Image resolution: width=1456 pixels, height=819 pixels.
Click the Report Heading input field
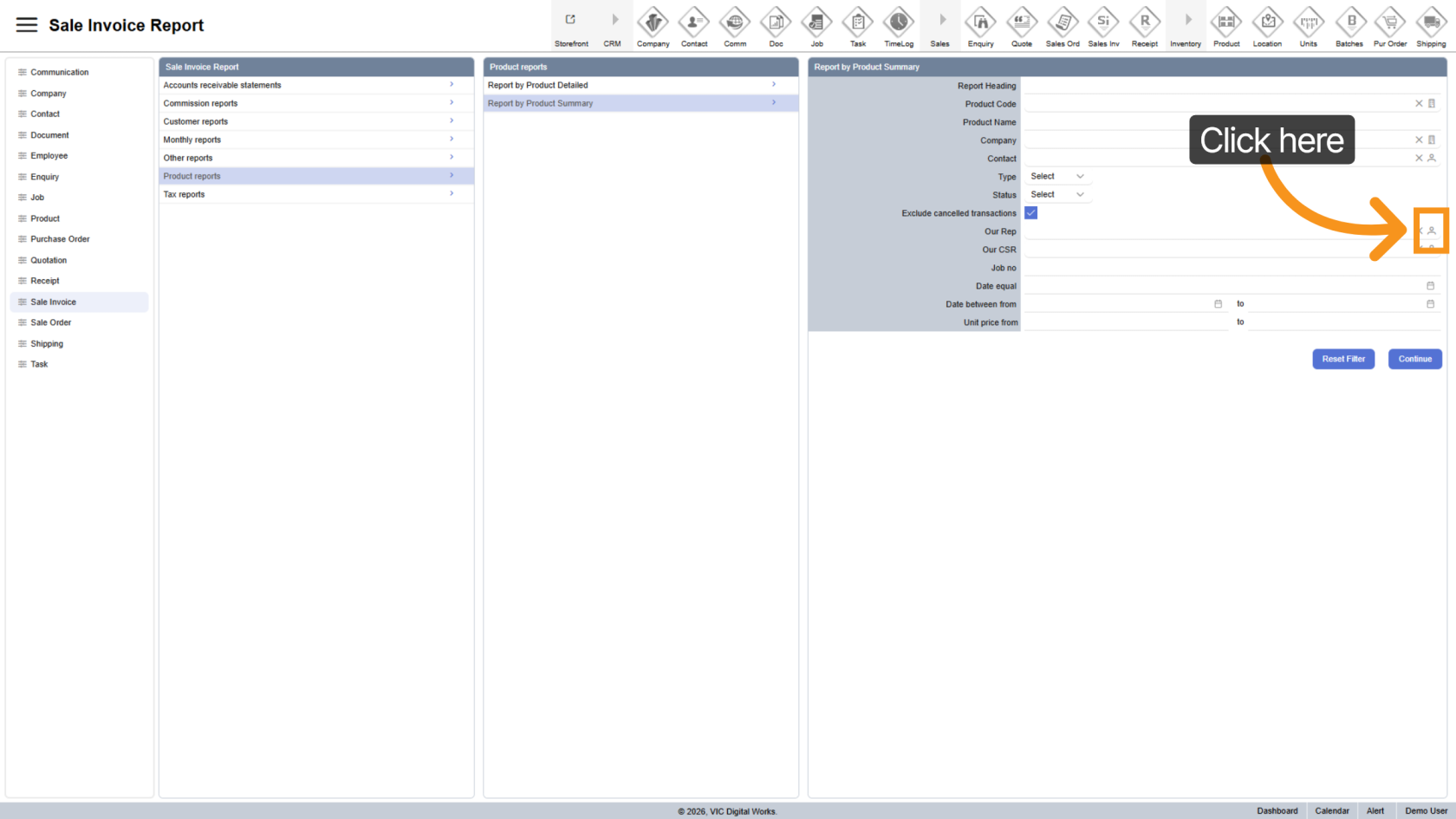click(x=1231, y=86)
